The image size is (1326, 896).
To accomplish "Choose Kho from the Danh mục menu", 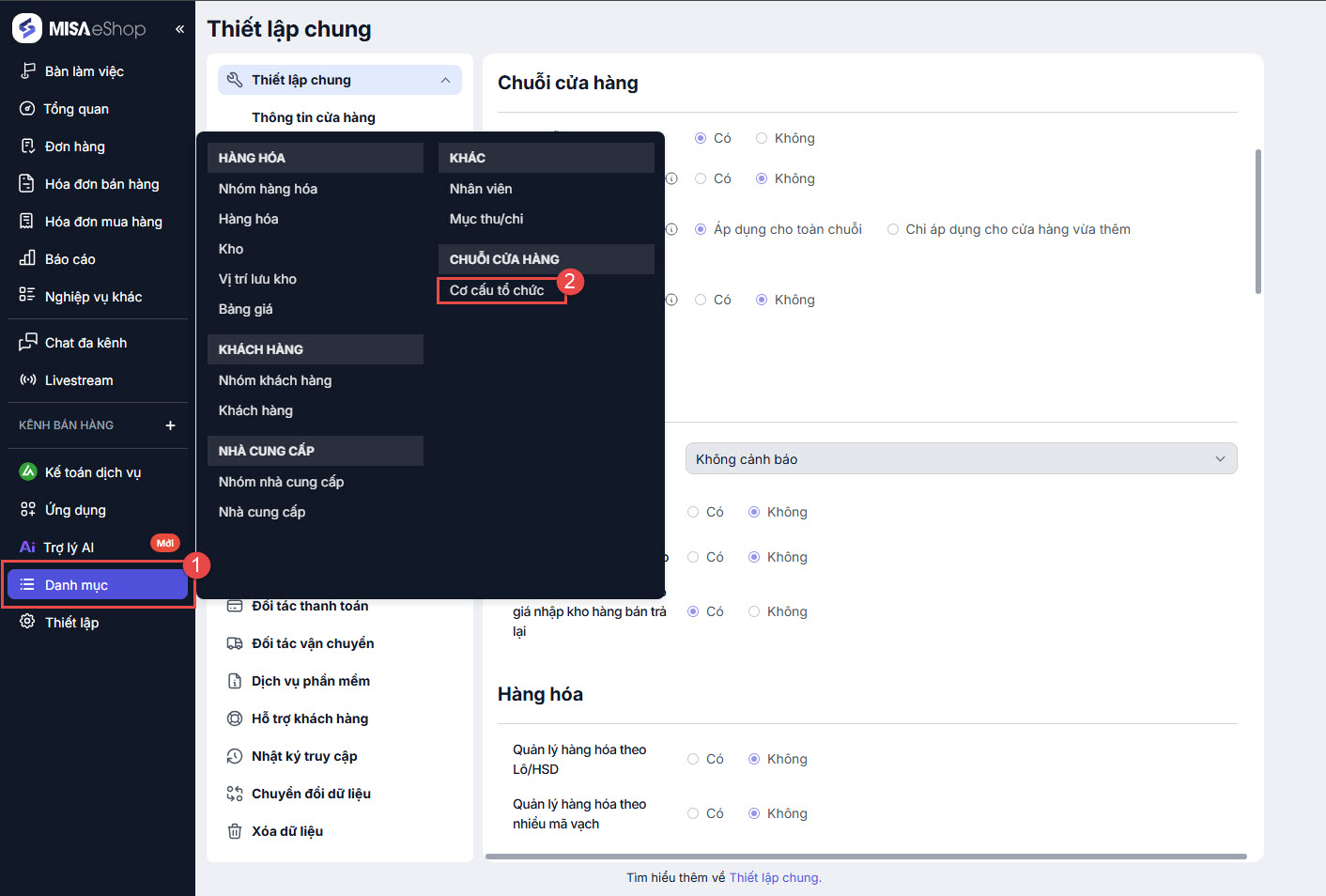I will pos(231,249).
